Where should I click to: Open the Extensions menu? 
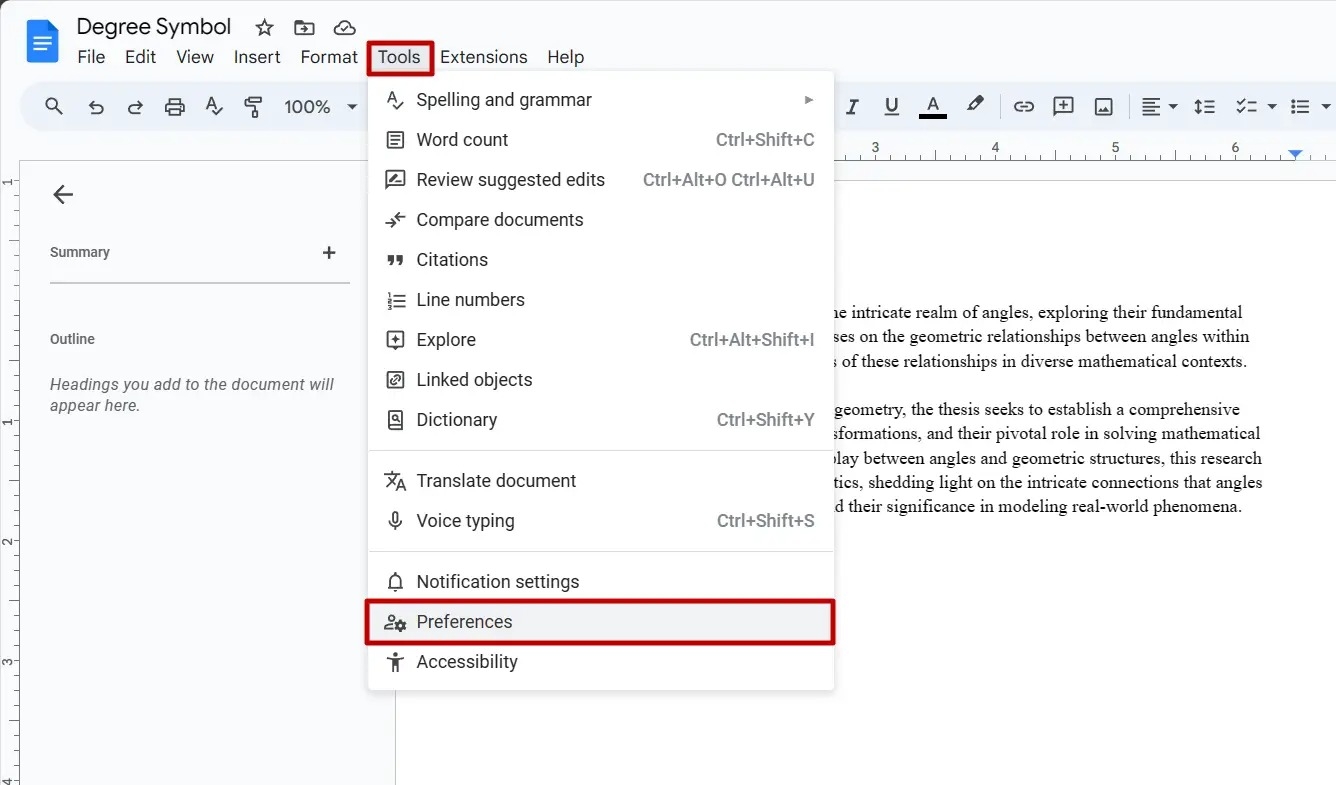[x=483, y=57]
